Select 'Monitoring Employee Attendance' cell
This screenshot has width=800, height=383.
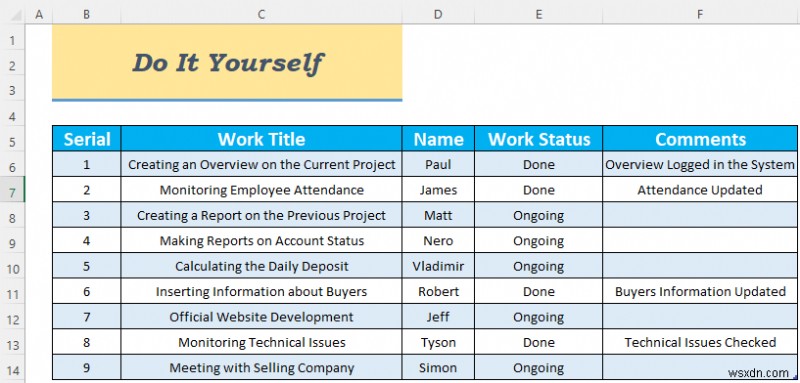coord(261,190)
